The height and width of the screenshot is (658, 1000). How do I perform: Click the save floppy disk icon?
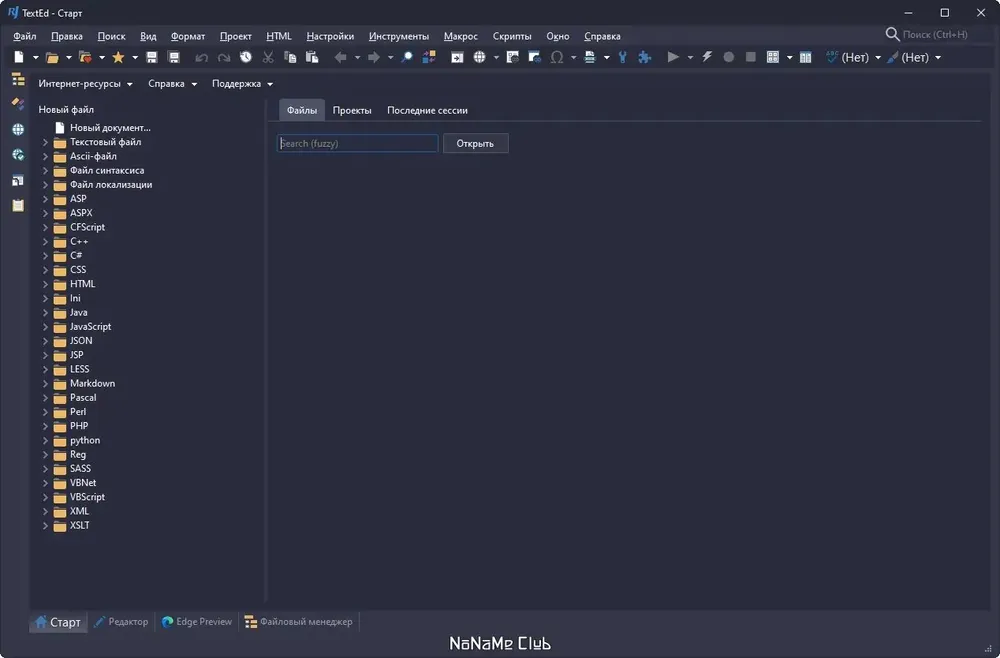click(x=152, y=57)
